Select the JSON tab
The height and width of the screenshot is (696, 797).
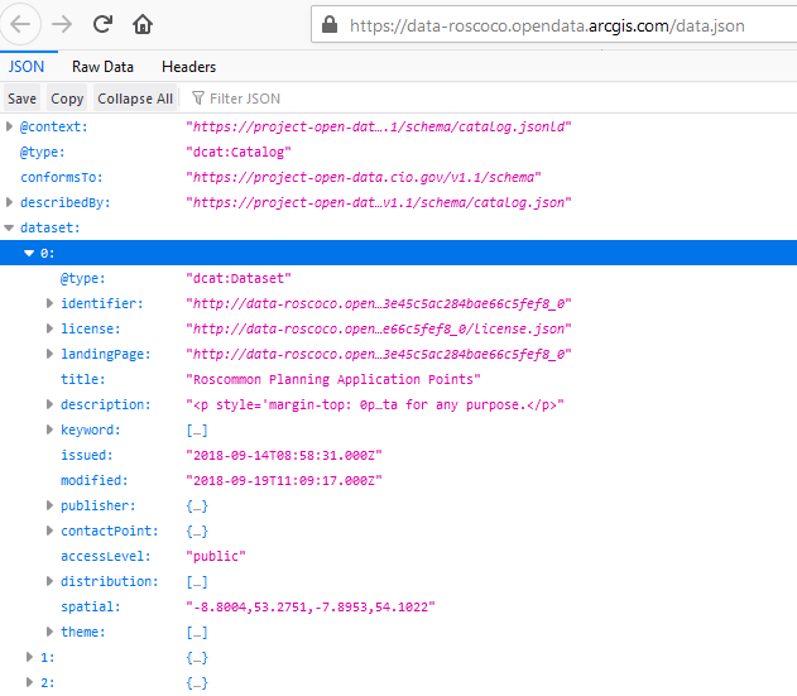[26, 67]
